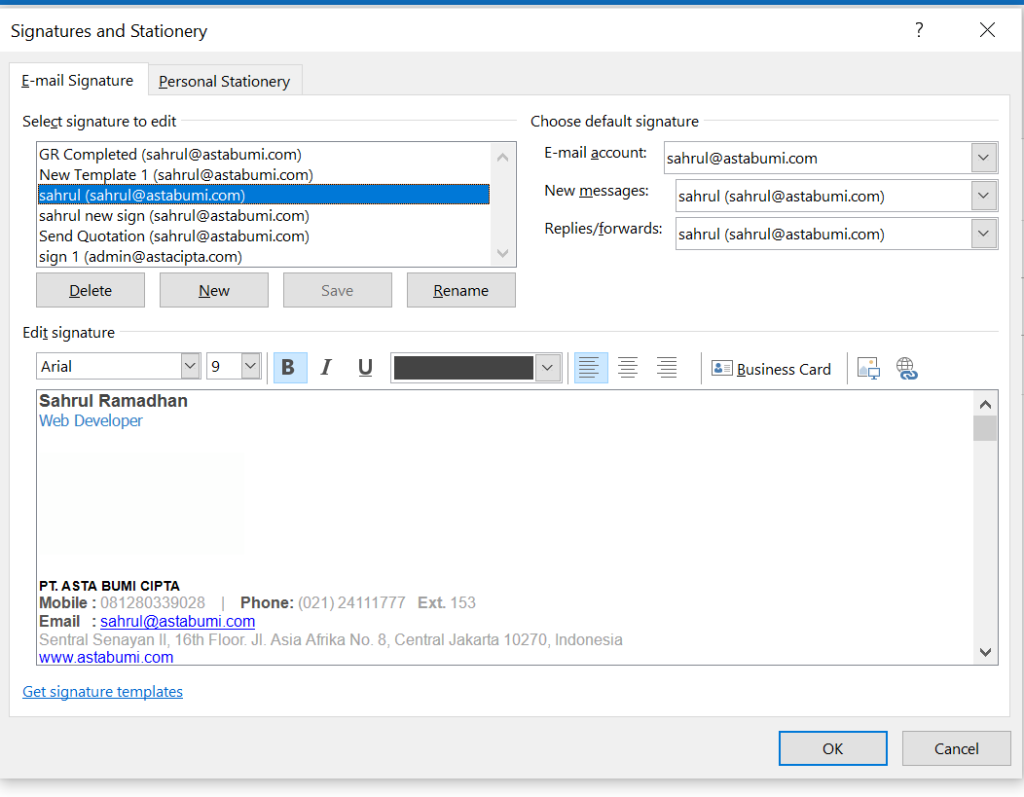Insert picture into signature
This screenshot has width=1024, height=797.
click(868, 369)
